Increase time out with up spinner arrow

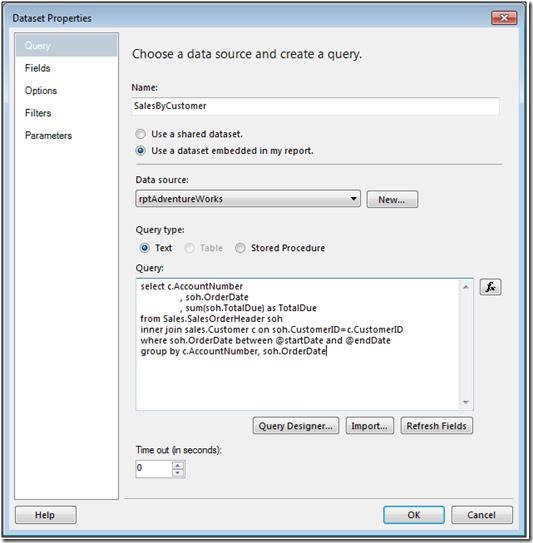pyautogui.click(x=178, y=465)
